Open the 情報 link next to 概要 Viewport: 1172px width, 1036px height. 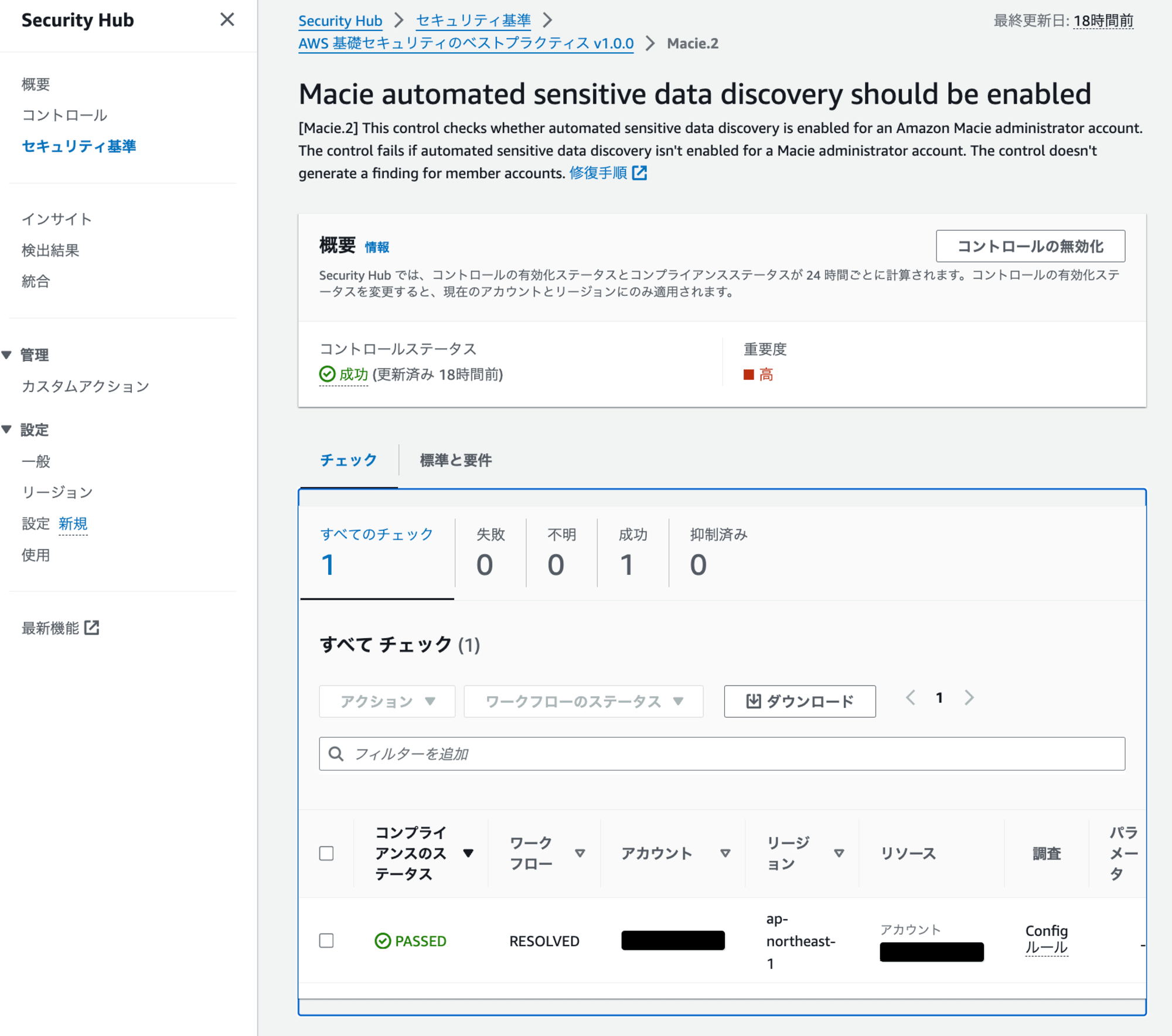click(x=377, y=247)
